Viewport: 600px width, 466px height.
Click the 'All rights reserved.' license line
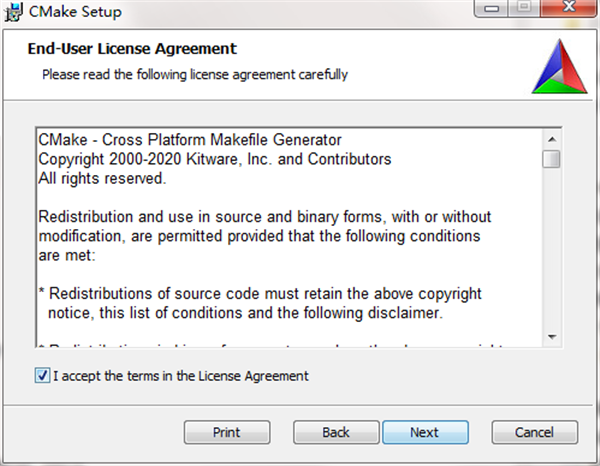pyautogui.click(x=102, y=178)
